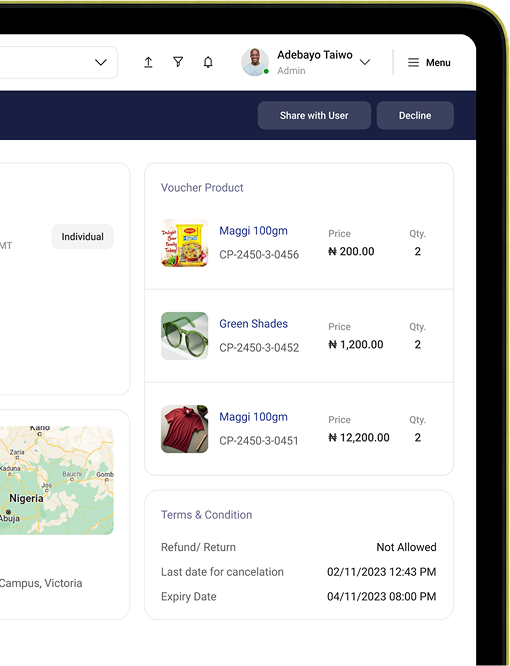
Task: Click the 04/11/2023 08:00 PM expiry date
Action: 381,596
